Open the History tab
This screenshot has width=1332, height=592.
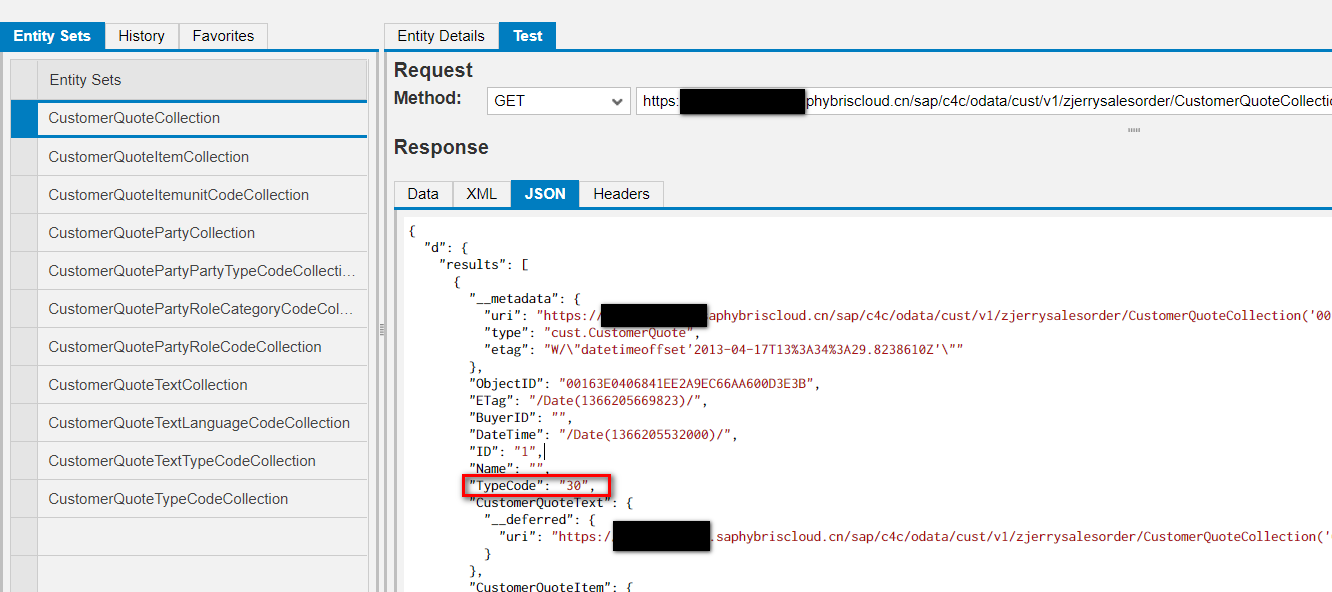coord(141,36)
